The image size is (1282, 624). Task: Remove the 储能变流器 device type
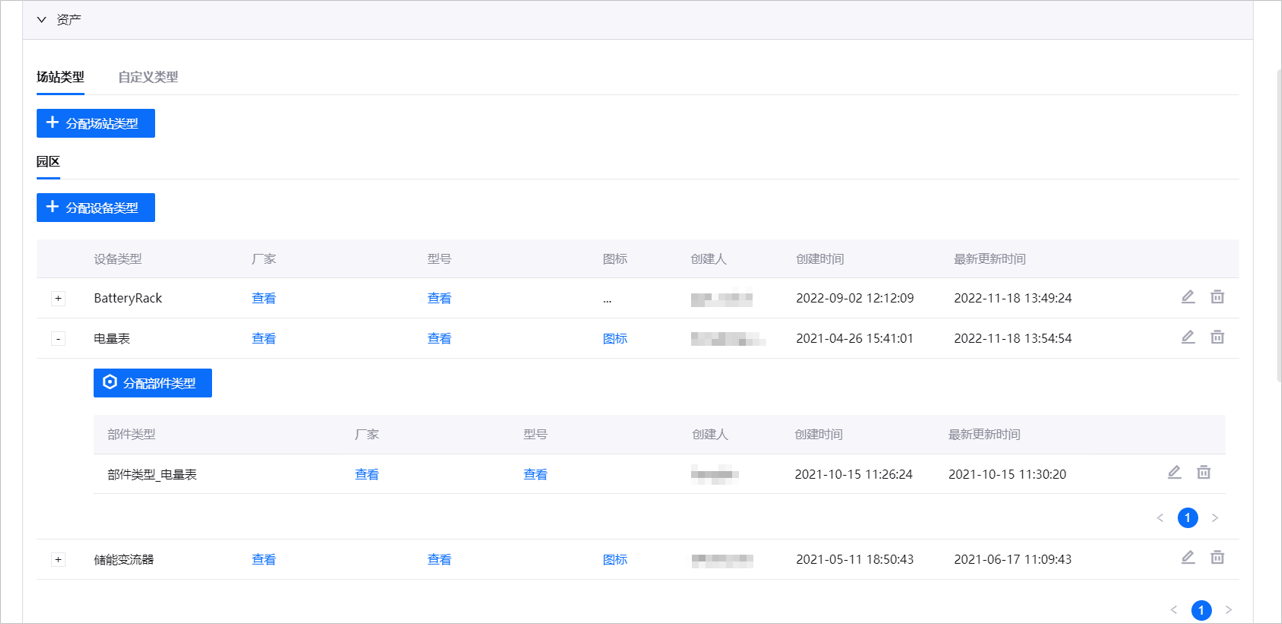1217,558
